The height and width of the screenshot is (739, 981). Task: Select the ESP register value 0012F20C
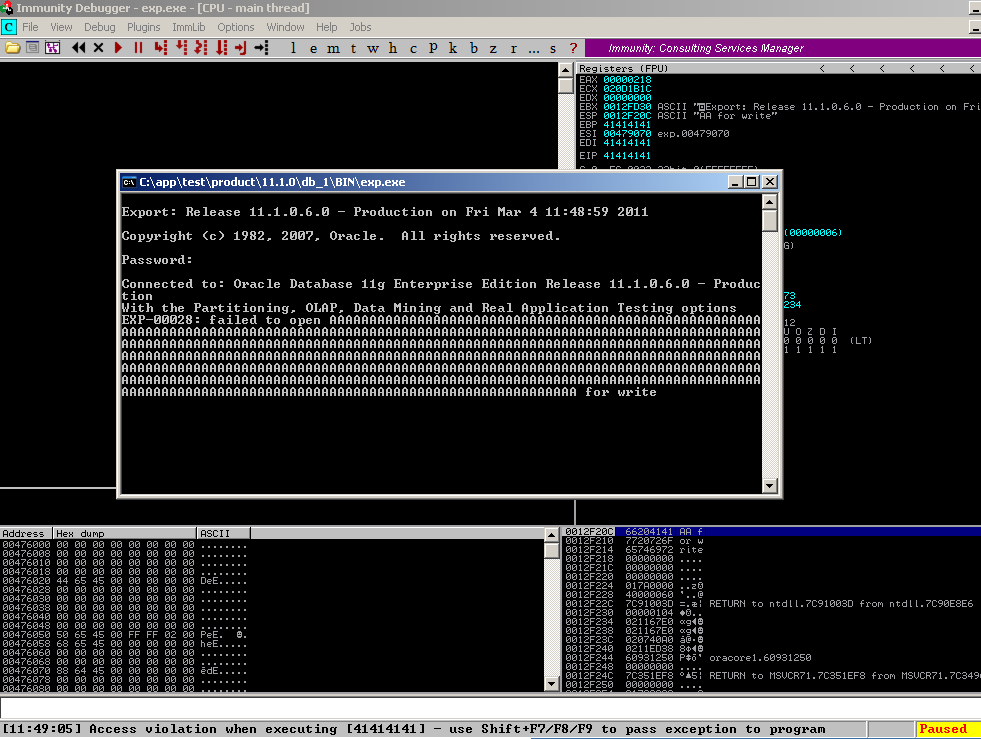pos(627,116)
